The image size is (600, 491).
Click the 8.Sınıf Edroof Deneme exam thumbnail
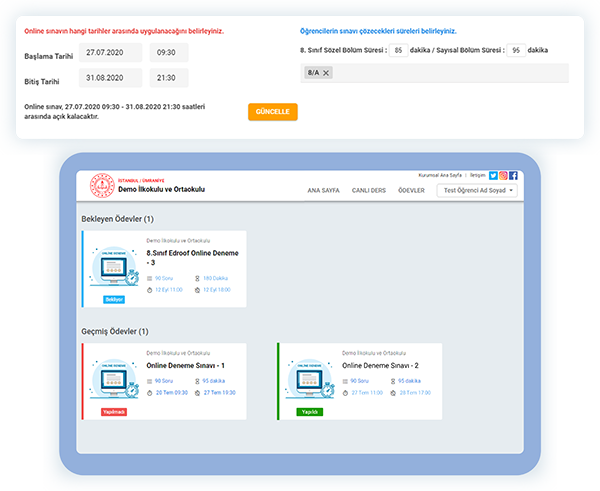114,269
